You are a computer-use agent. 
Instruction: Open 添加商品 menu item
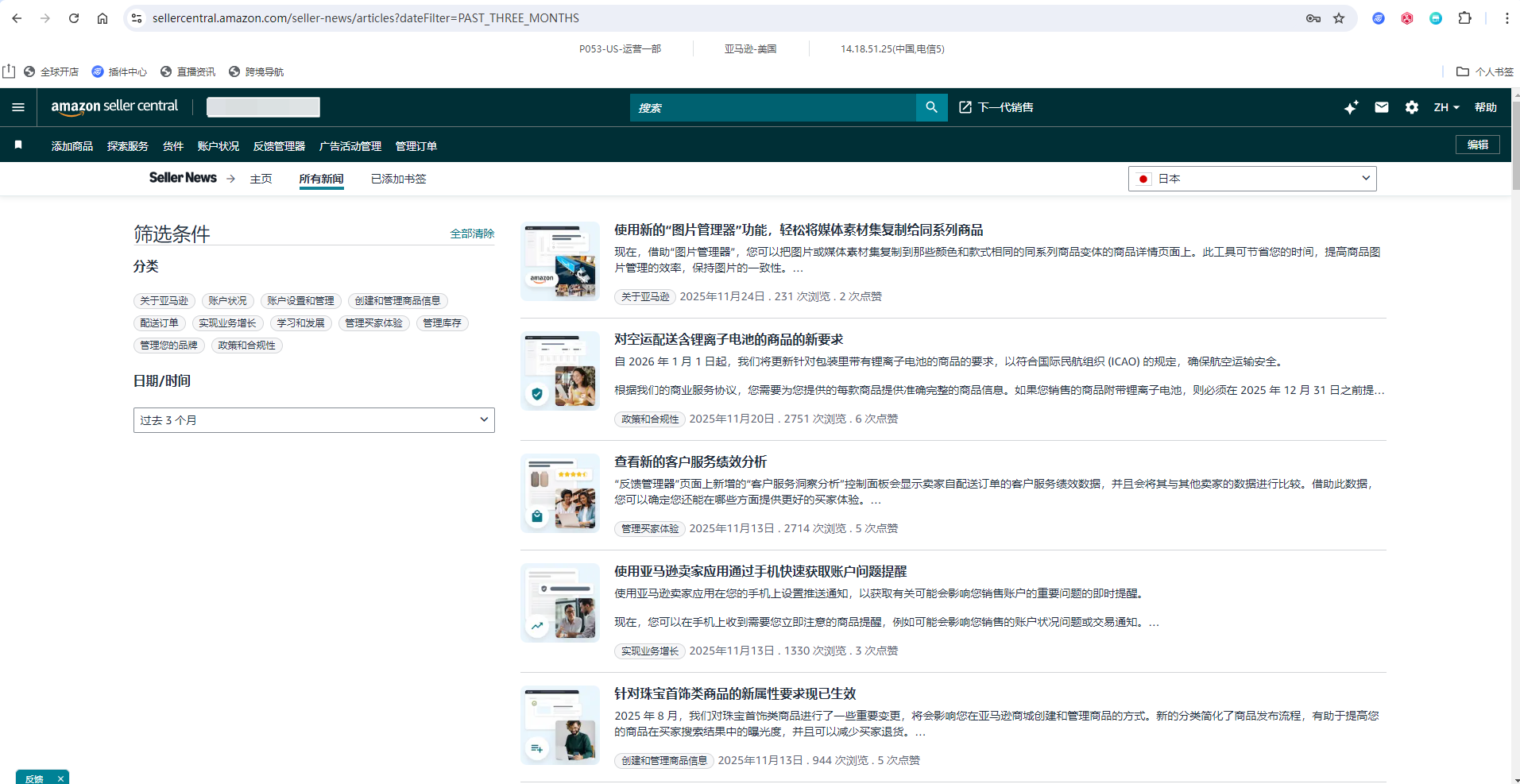72,146
